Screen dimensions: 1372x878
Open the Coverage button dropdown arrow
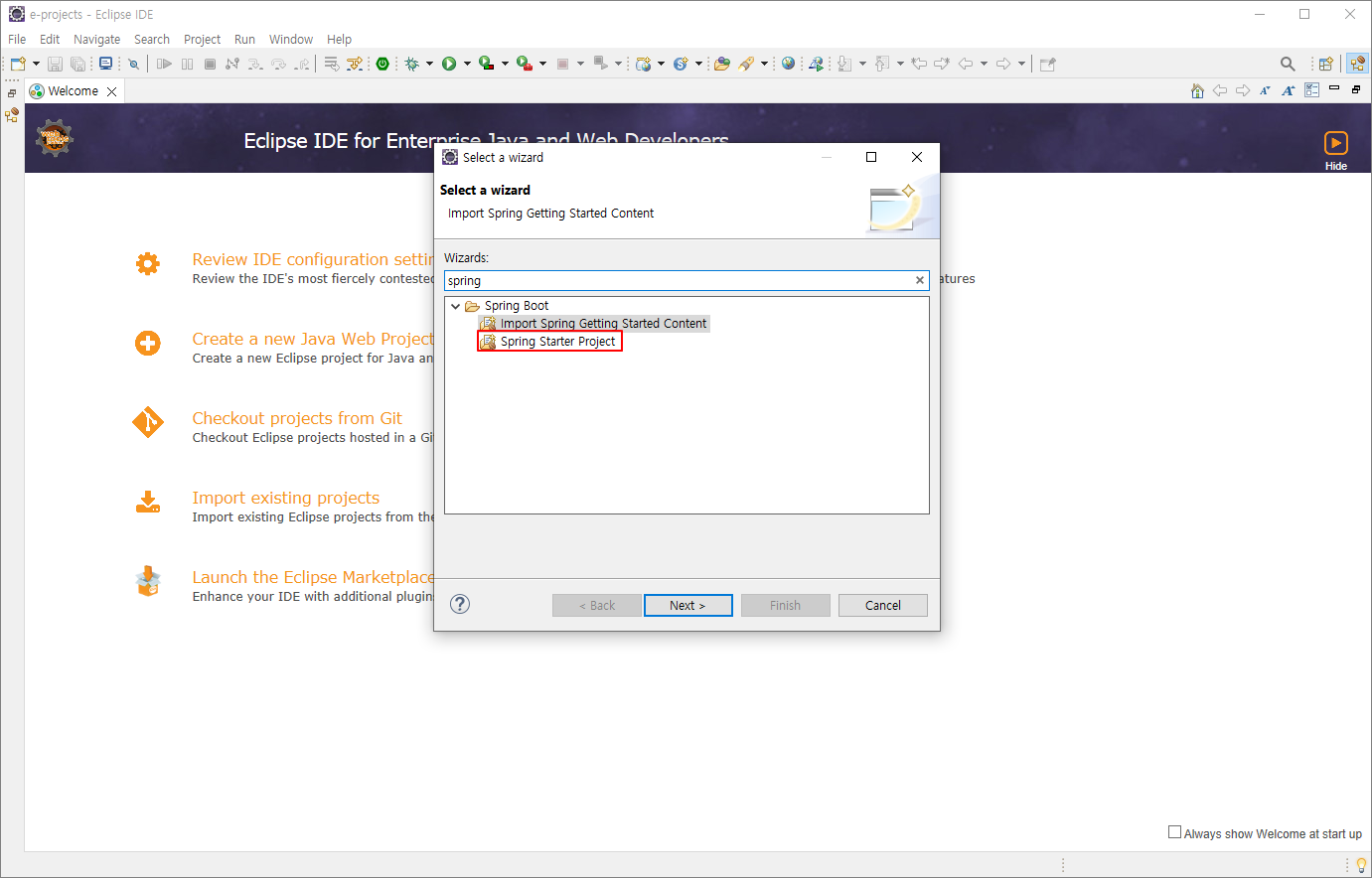[x=505, y=64]
